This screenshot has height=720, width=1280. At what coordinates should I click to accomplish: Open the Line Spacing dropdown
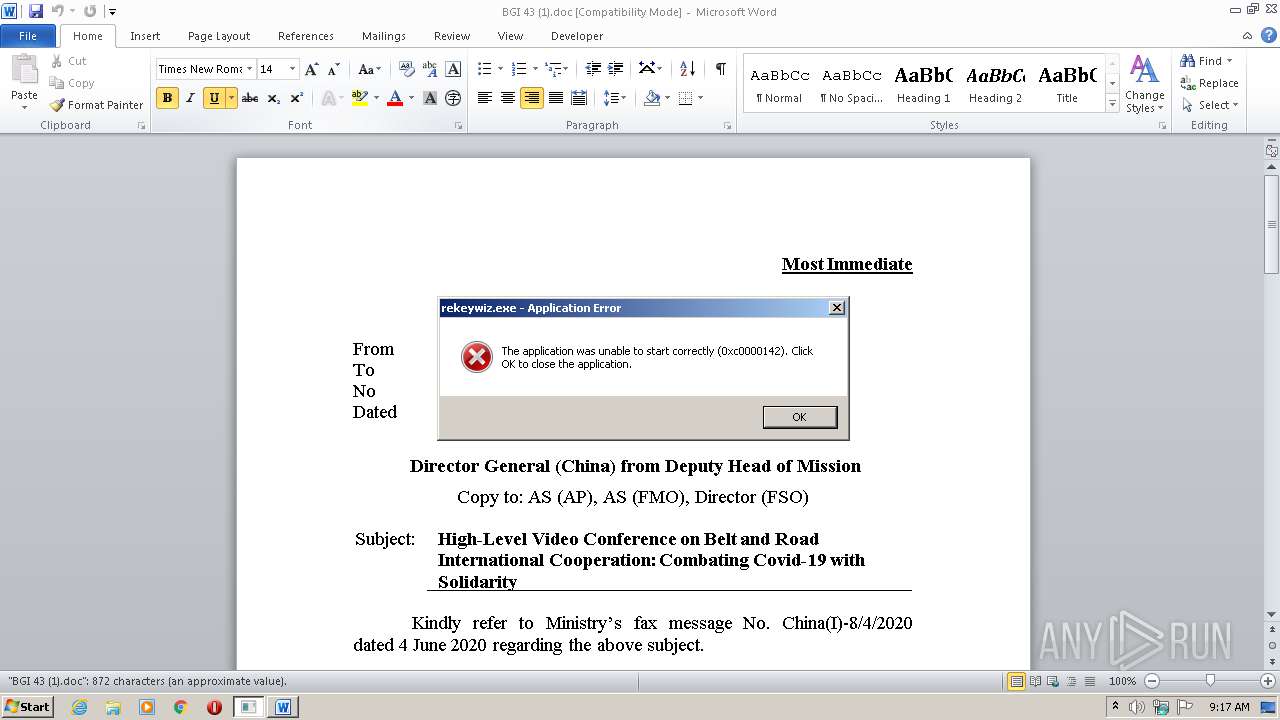coord(615,98)
